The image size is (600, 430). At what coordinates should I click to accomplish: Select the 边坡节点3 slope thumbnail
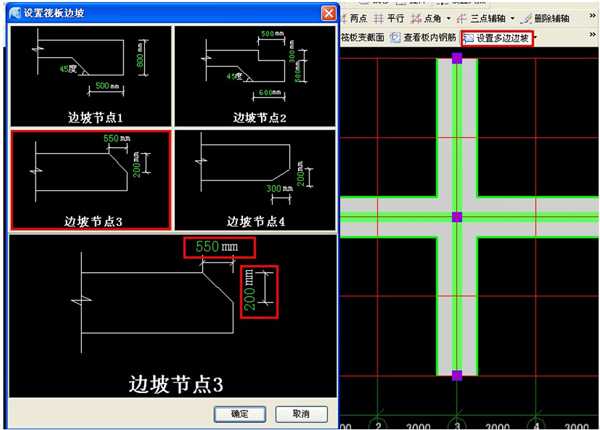(x=91, y=180)
